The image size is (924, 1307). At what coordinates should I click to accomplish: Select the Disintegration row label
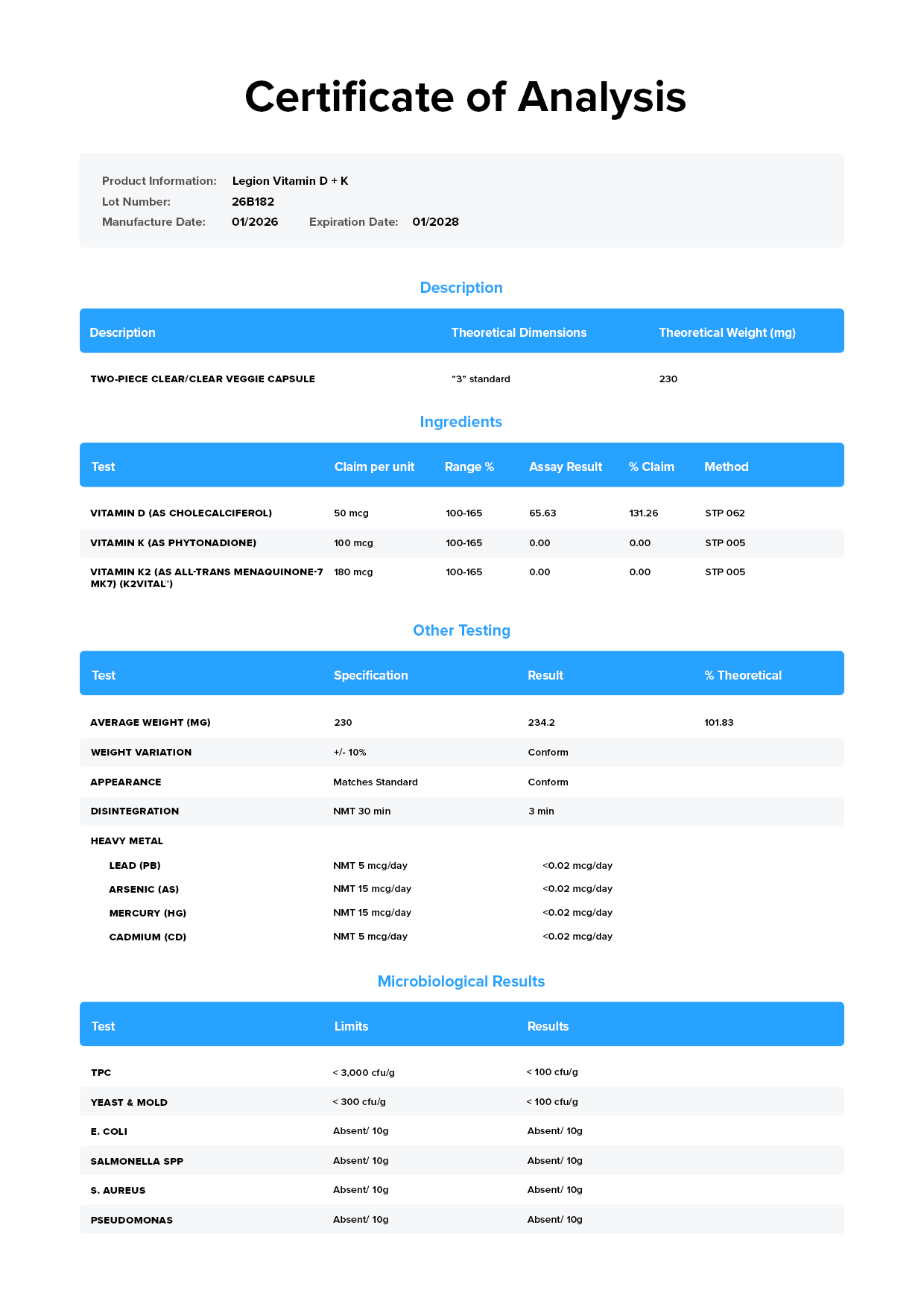[135, 811]
